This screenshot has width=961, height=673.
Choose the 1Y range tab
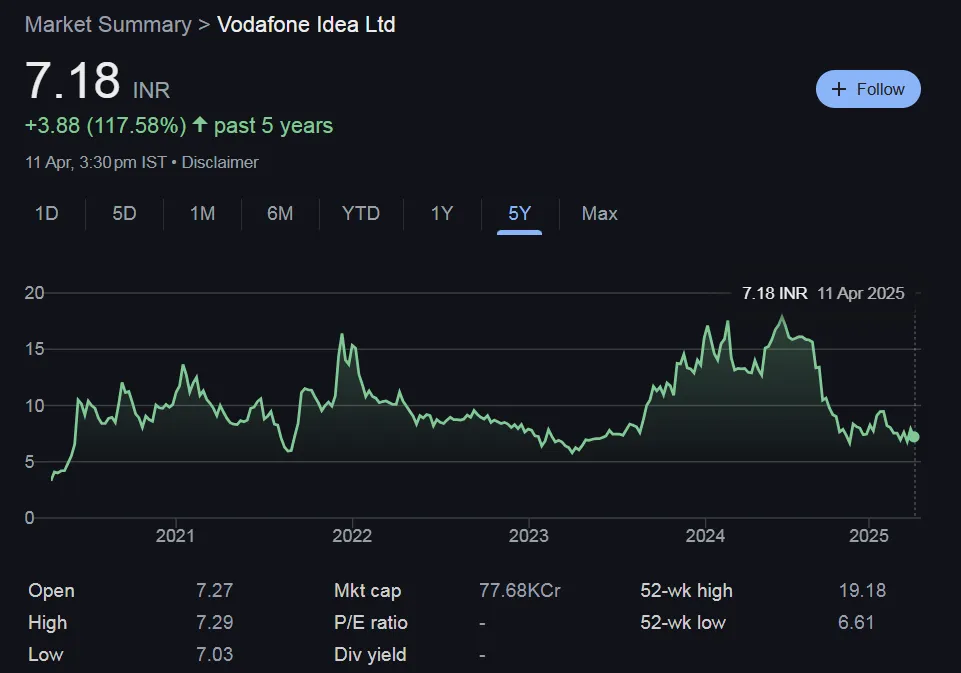442,213
